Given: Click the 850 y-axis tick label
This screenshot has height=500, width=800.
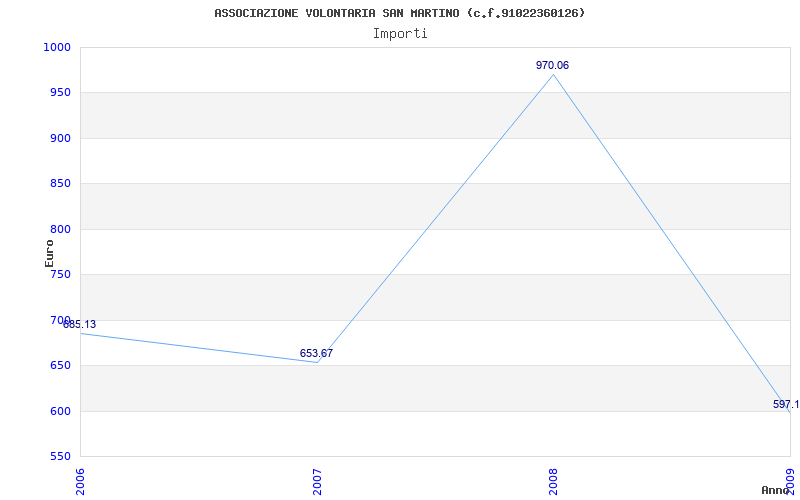Looking at the screenshot, I should coord(60,184).
